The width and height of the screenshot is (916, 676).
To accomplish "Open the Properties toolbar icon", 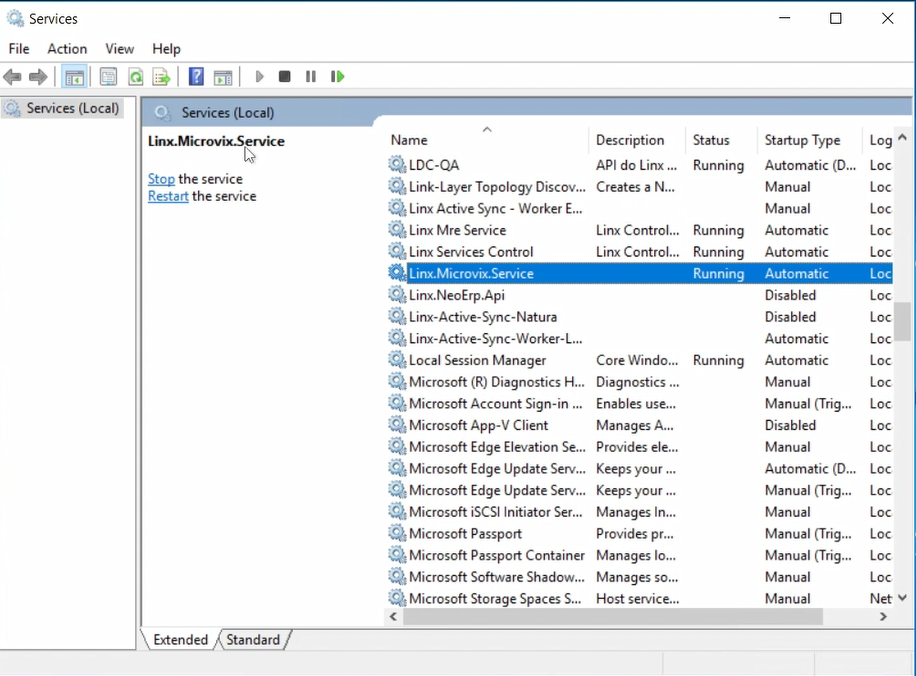I will (x=108, y=77).
